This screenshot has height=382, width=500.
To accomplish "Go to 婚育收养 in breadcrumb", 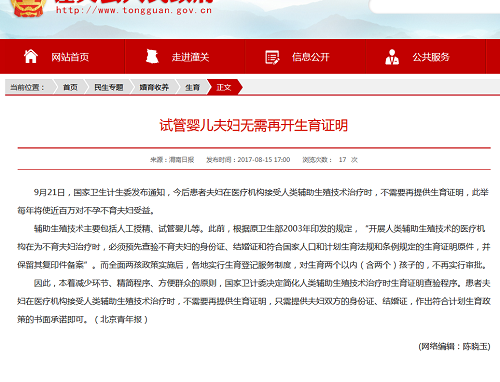I will [154, 87].
